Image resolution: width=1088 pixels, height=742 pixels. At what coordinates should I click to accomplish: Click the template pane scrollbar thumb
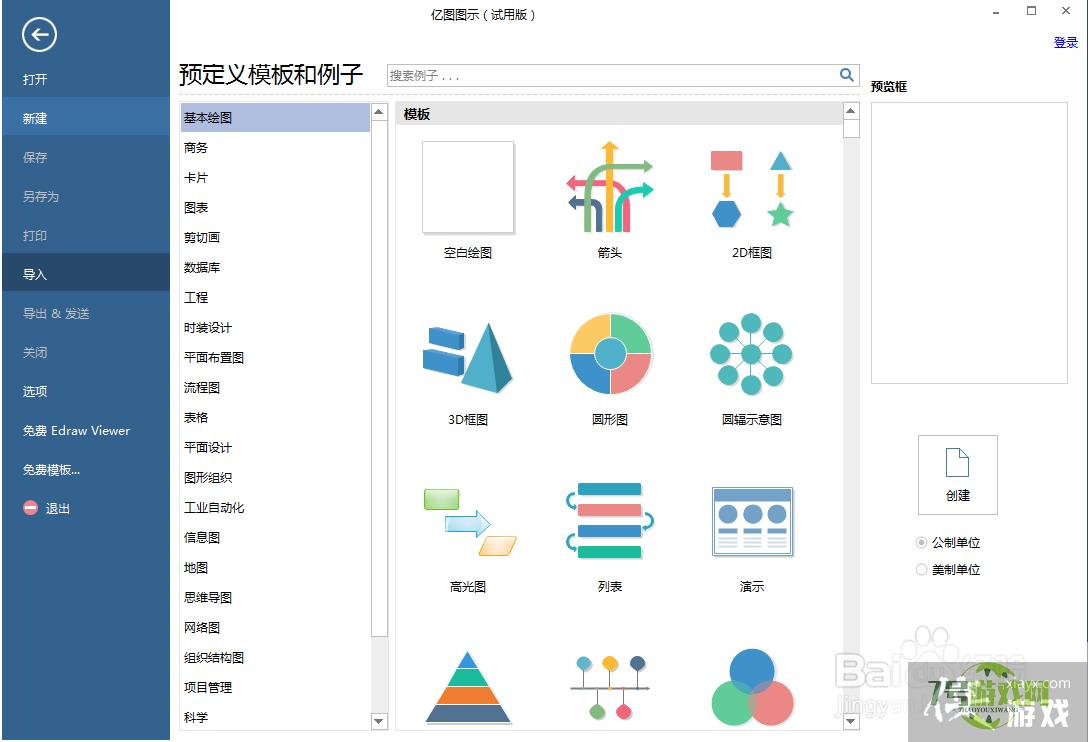coord(851,129)
